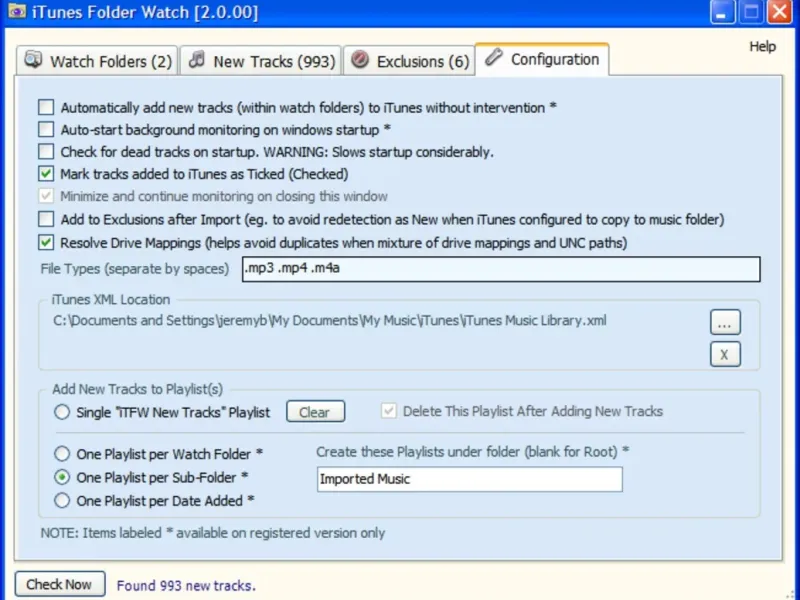Click the window resize grip in the corner
The width and height of the screenshot is (800, 600).
[x=790, y=594]
